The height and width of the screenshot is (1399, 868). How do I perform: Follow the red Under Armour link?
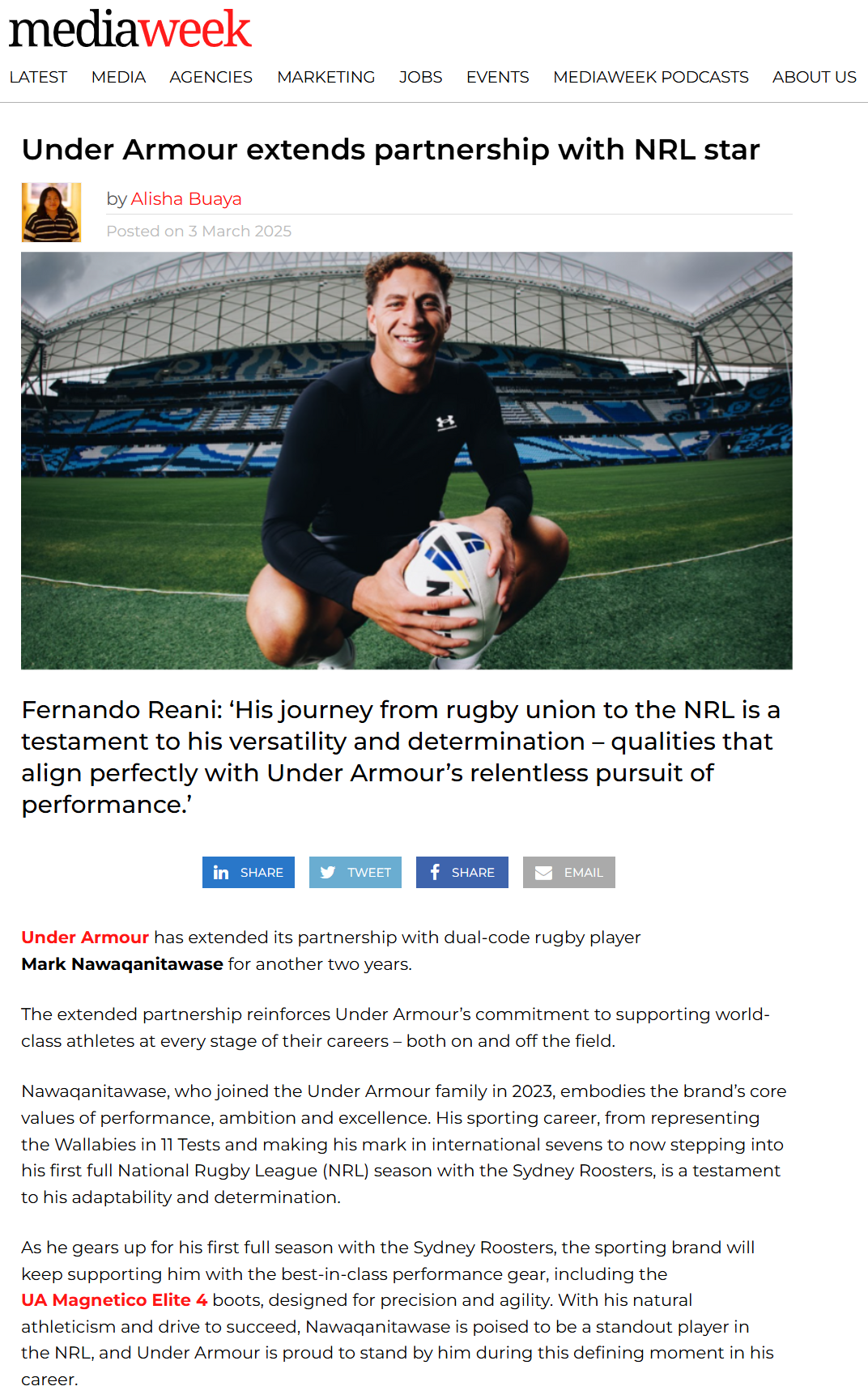[85, 938]
